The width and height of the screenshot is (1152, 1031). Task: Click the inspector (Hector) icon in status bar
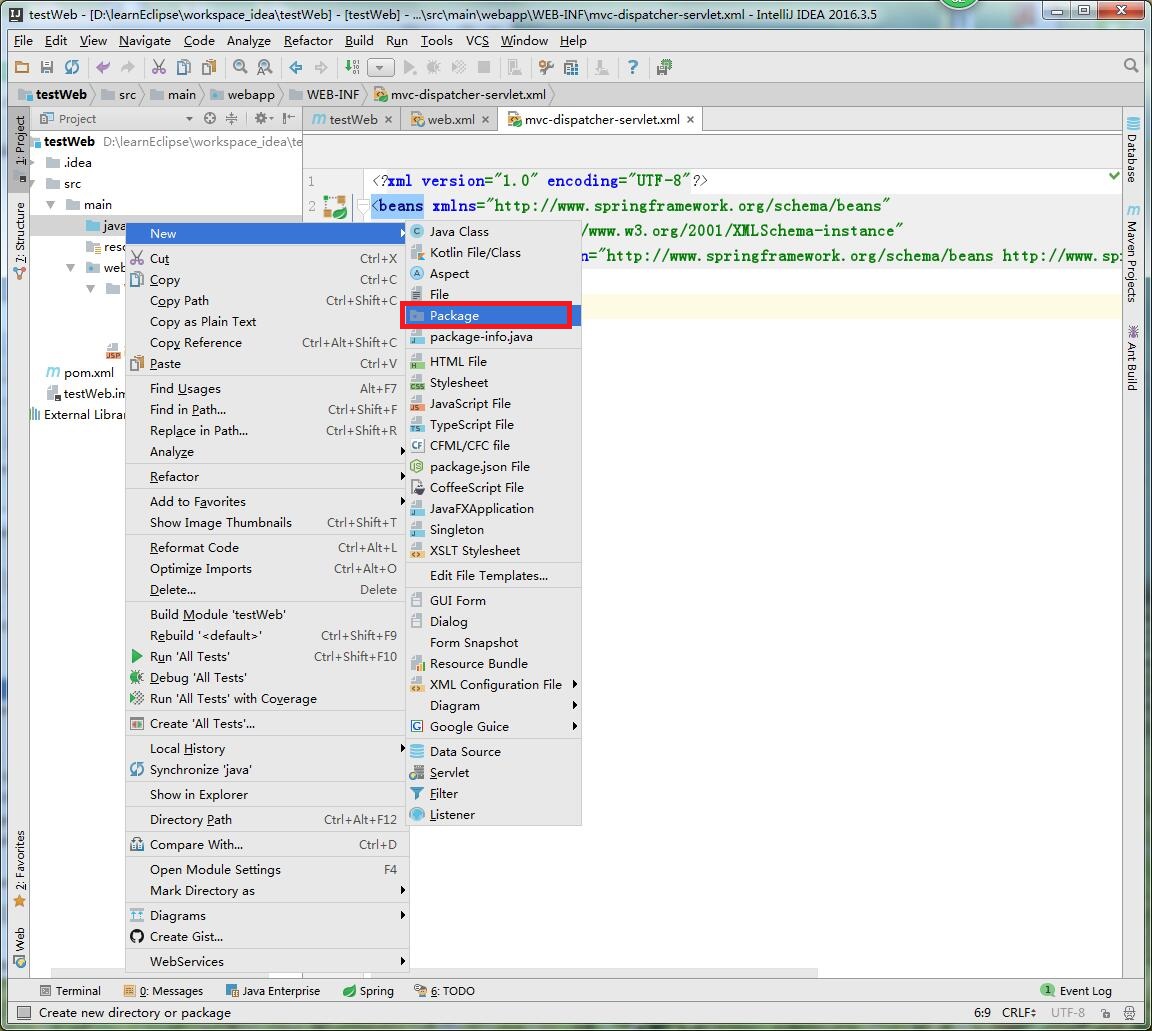pos(1130,1013)
